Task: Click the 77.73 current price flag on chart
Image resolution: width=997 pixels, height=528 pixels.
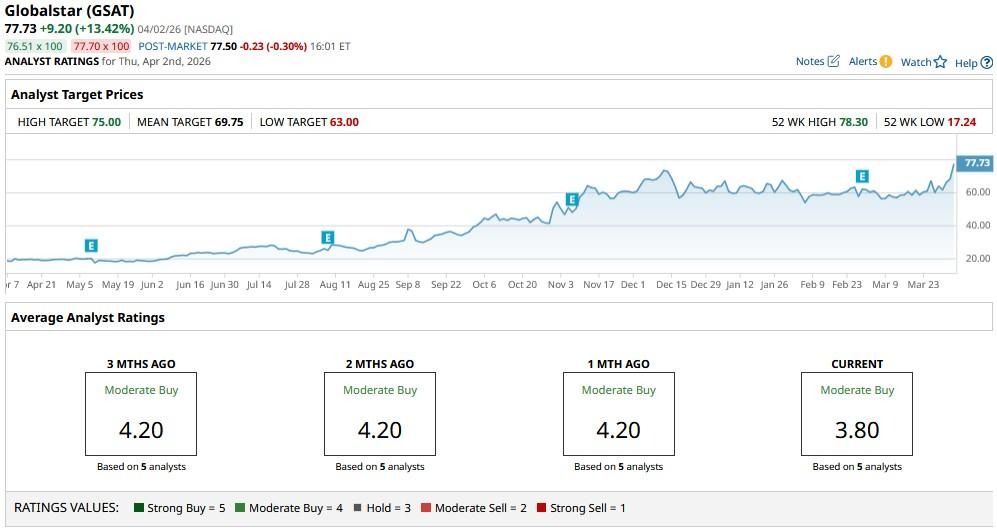Action: pyautogui.click(x=975, y=163)
